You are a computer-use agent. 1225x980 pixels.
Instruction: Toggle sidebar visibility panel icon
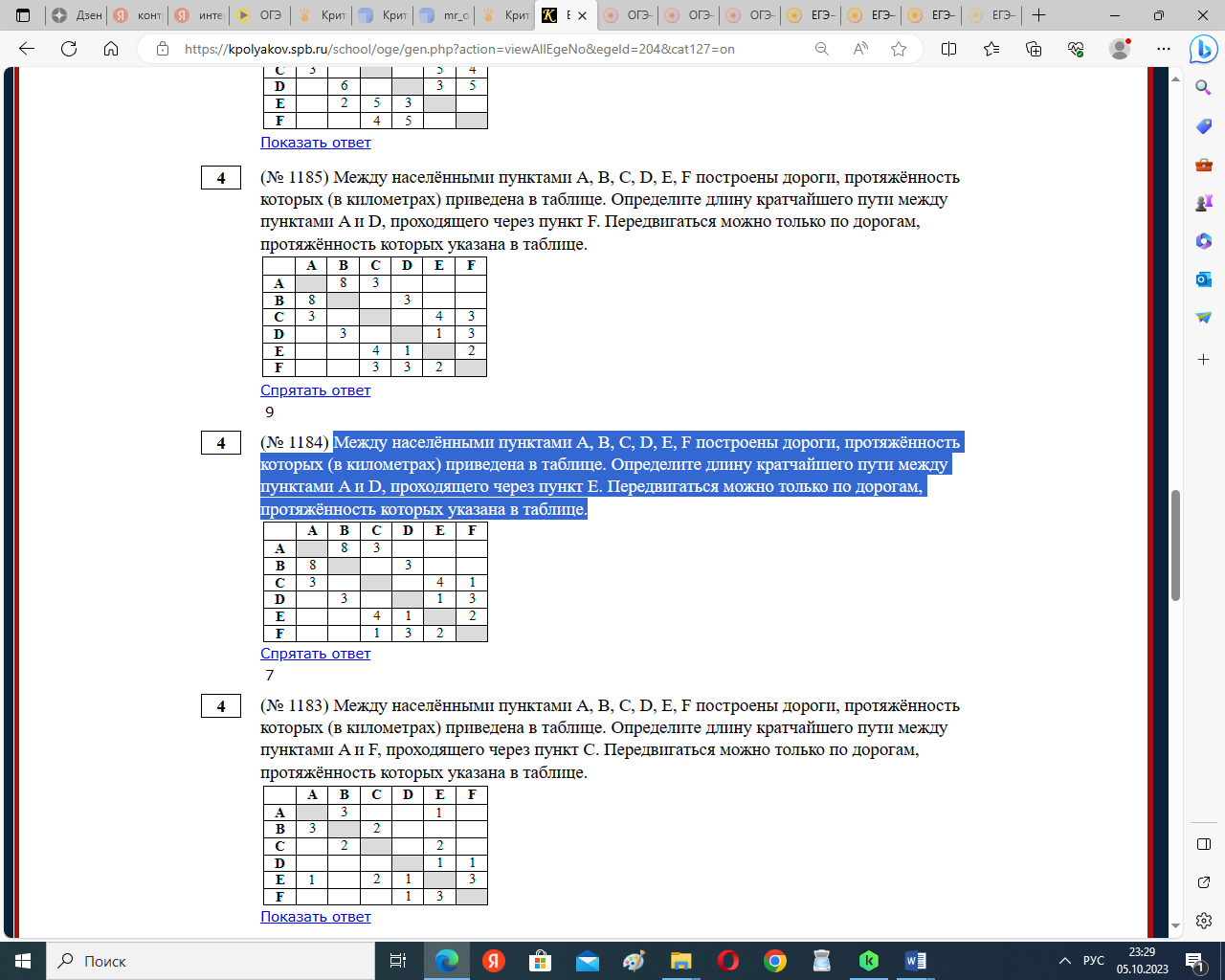(x=1204, y=844)
